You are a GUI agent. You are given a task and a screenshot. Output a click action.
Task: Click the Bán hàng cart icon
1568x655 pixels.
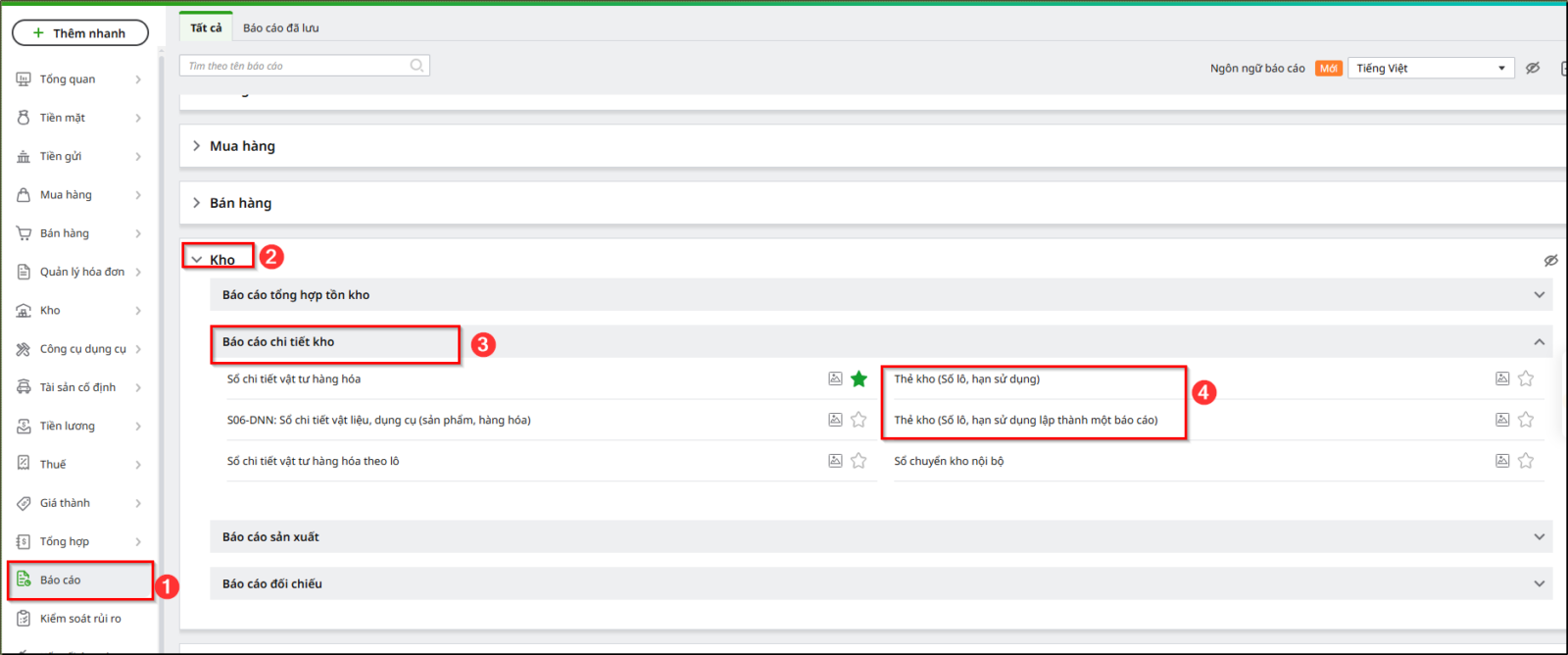24,233
